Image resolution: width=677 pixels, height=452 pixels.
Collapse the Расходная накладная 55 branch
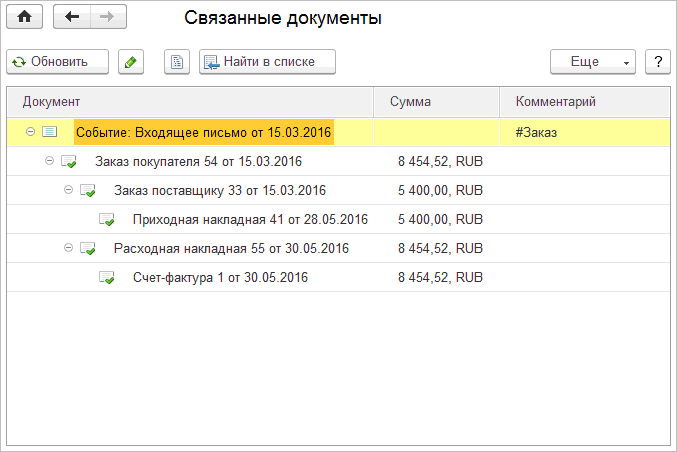pyautogui.click(x=68, y=248)
